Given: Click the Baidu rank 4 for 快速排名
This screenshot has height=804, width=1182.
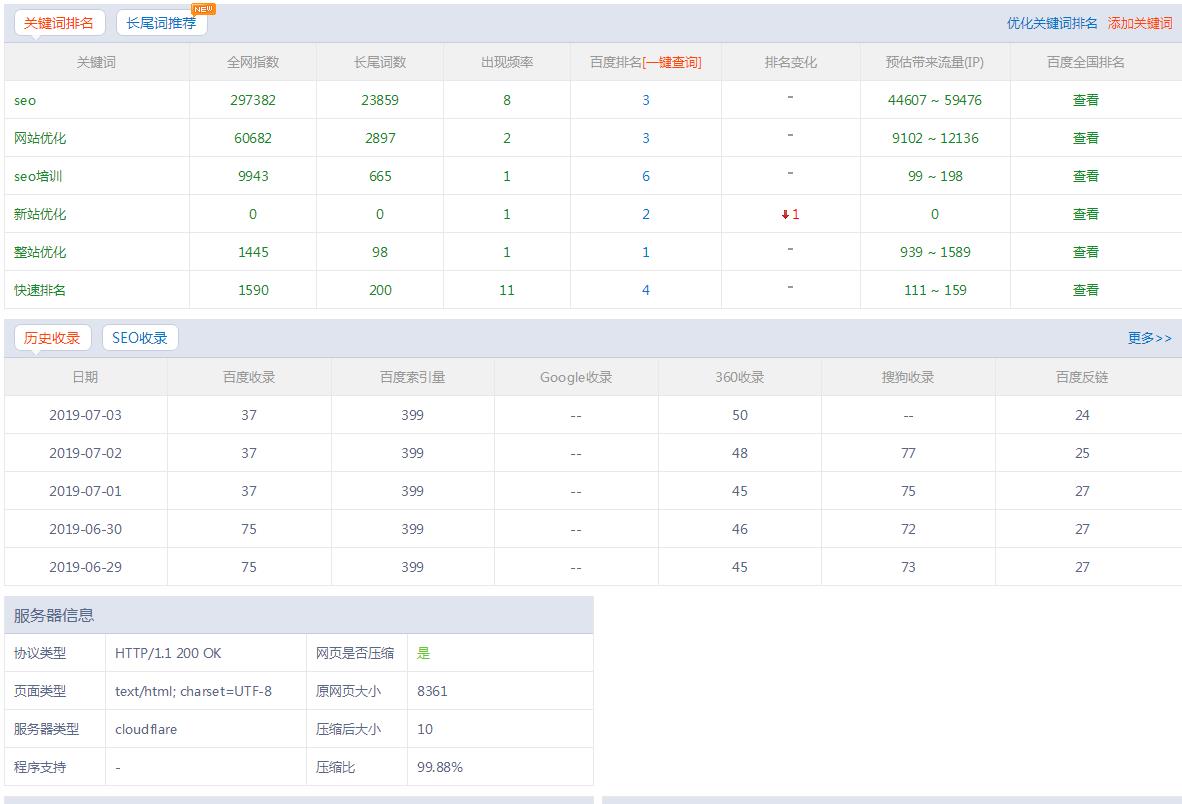Looking at the screenshot, I should click(646, 290).
